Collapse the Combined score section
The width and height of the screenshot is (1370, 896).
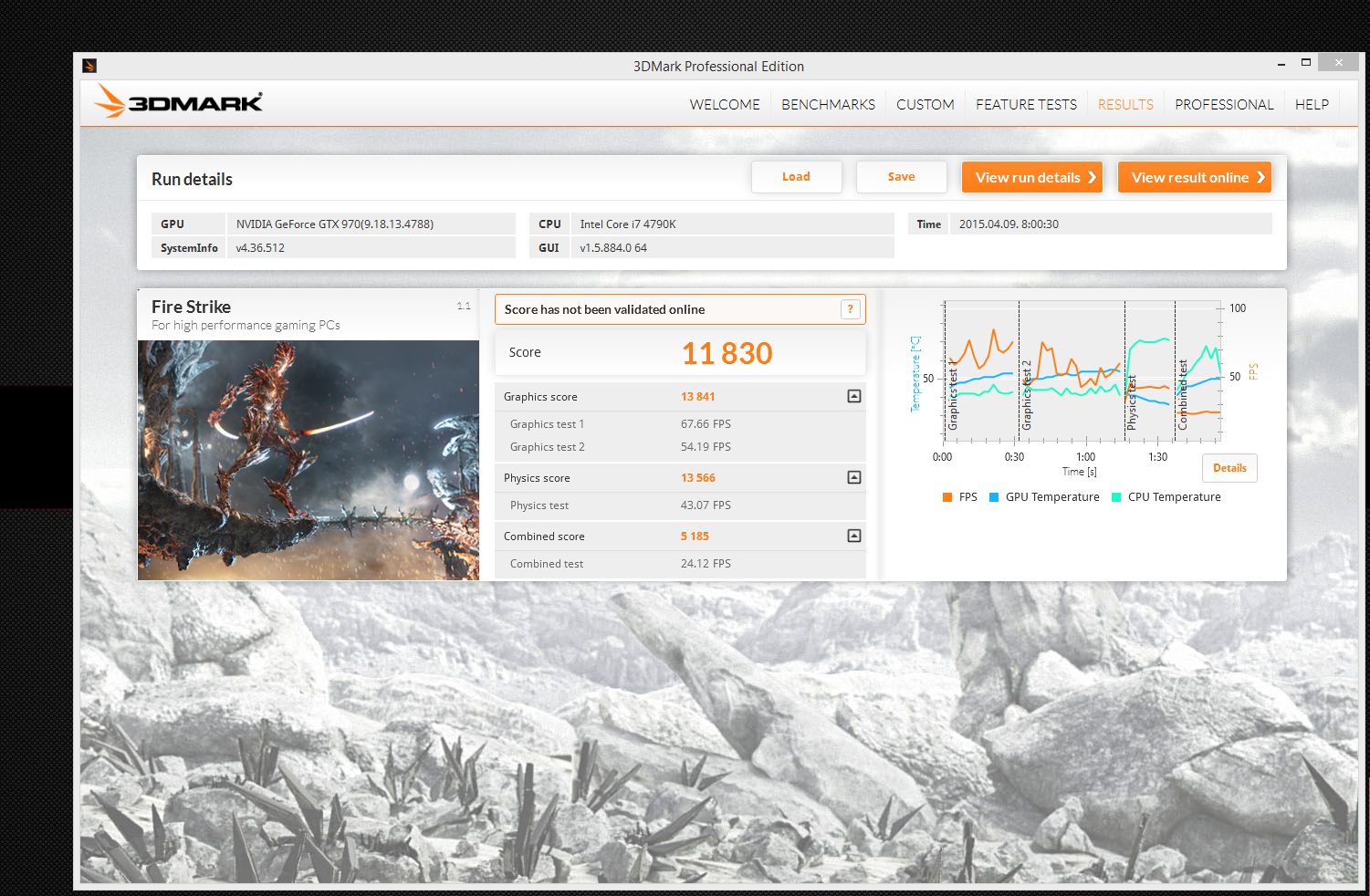pyautogui.click(x=854, y=536)
